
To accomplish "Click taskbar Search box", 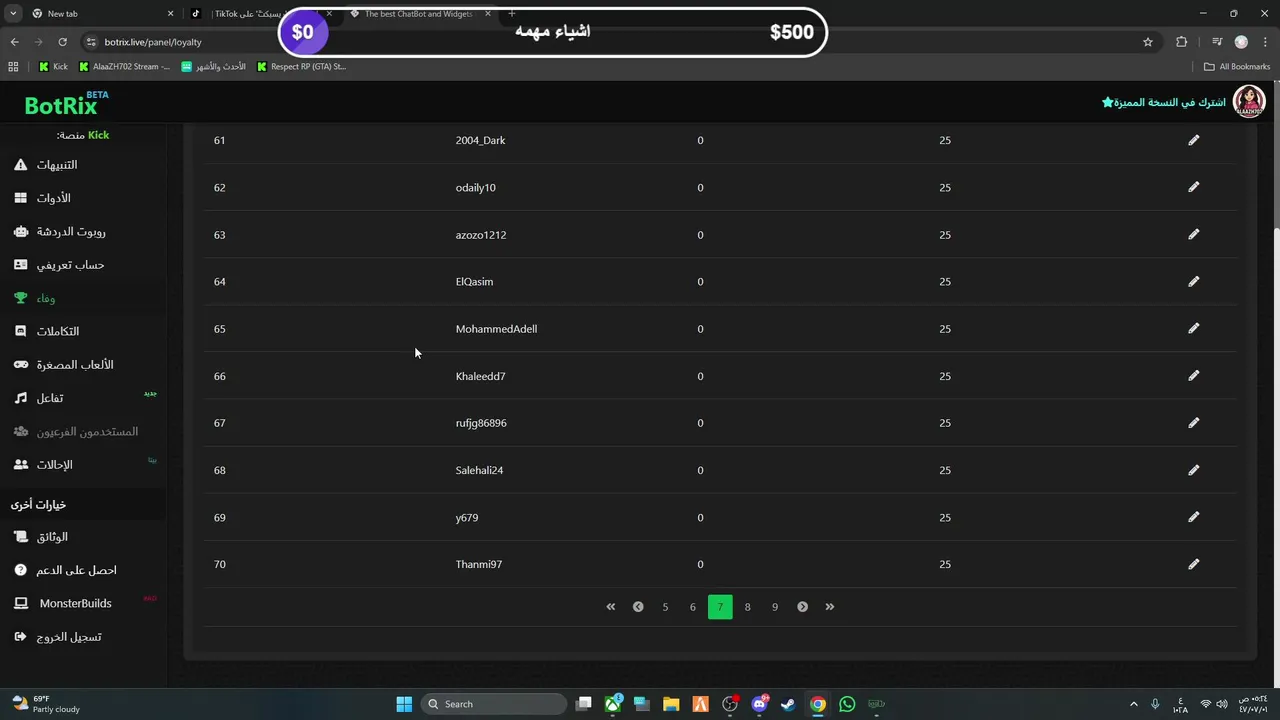I will (494, 704).
